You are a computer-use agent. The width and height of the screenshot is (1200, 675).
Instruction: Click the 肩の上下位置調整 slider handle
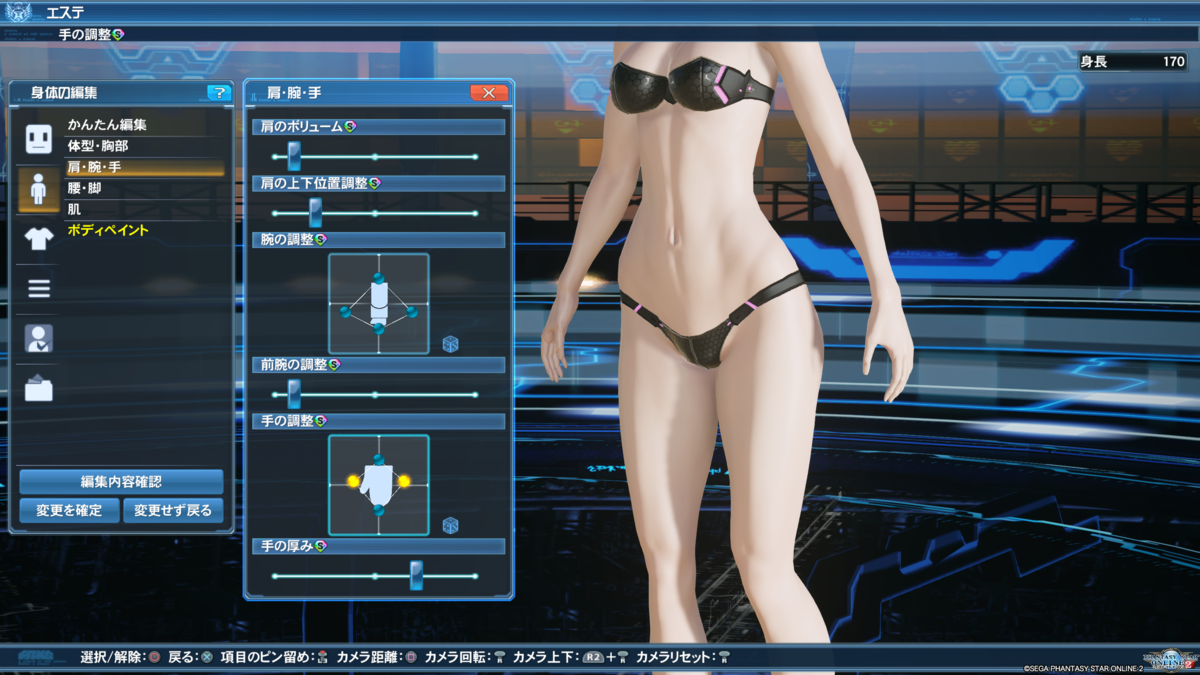coord(315,212)
